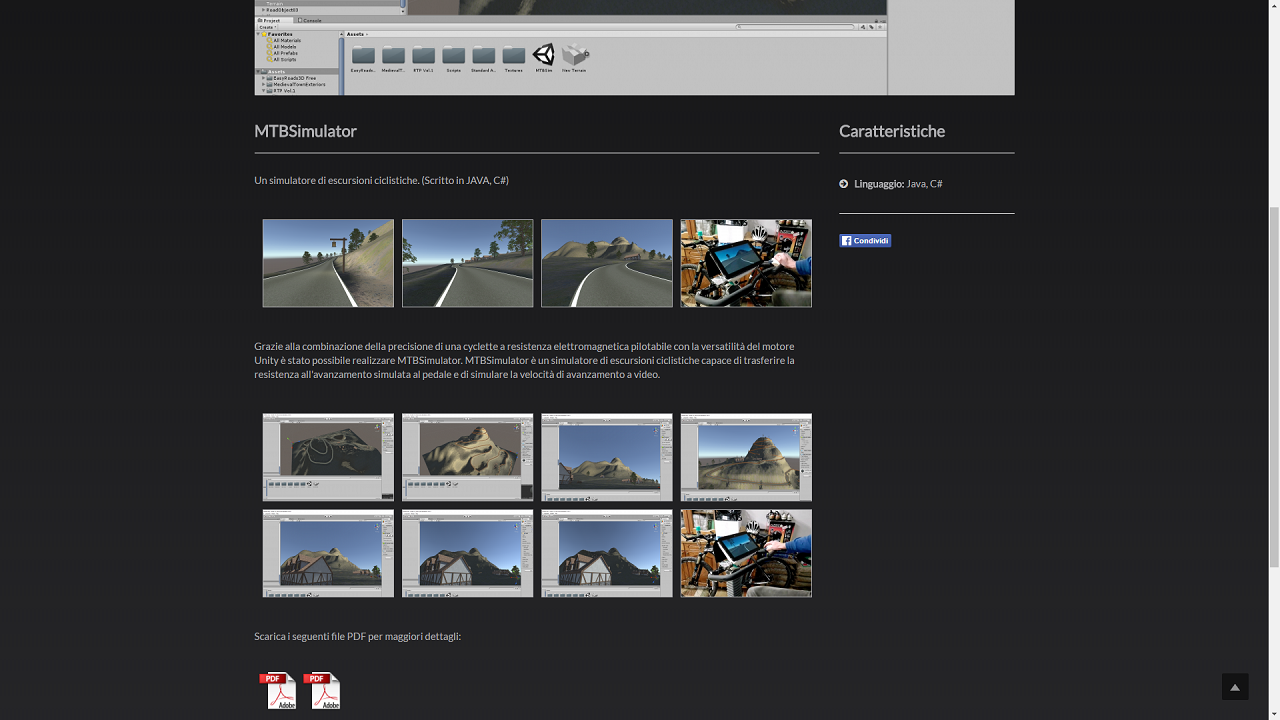The height and width of the screenshot is (720, 1280).
Task: Open the terrain wireframe editor thumbnail
Action: tap(328, 457)
